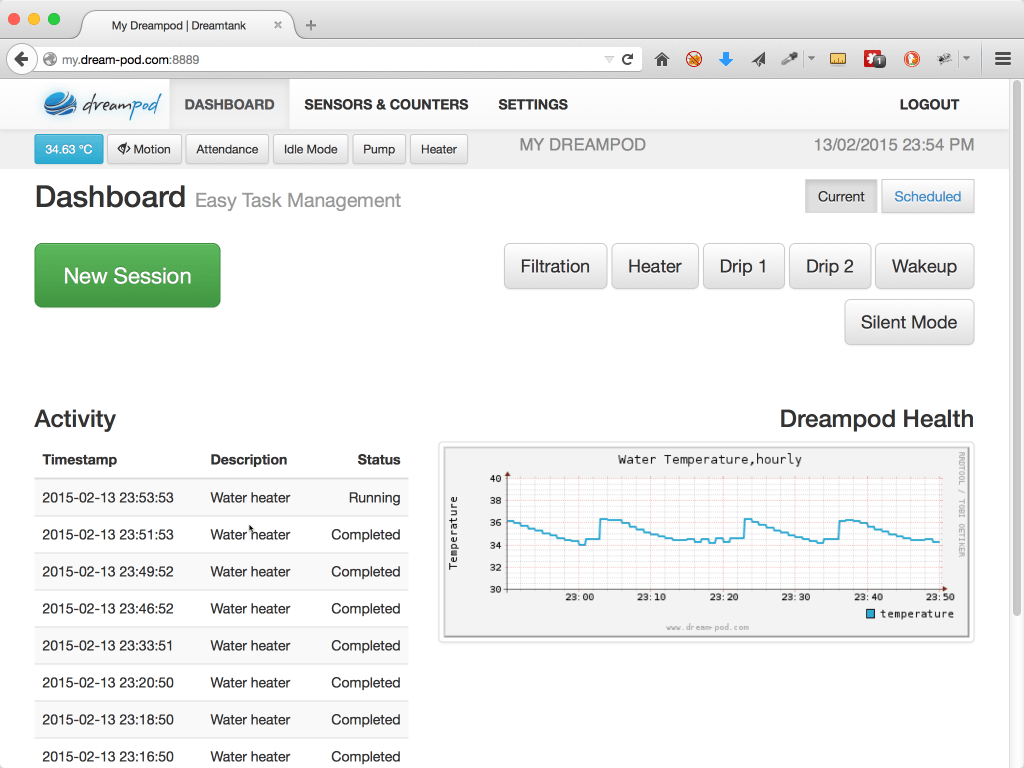Open the red puzzle extension with badge
Image resolution: width=1024 pixels, height=768 pixels.
click(x=874, y=59)
